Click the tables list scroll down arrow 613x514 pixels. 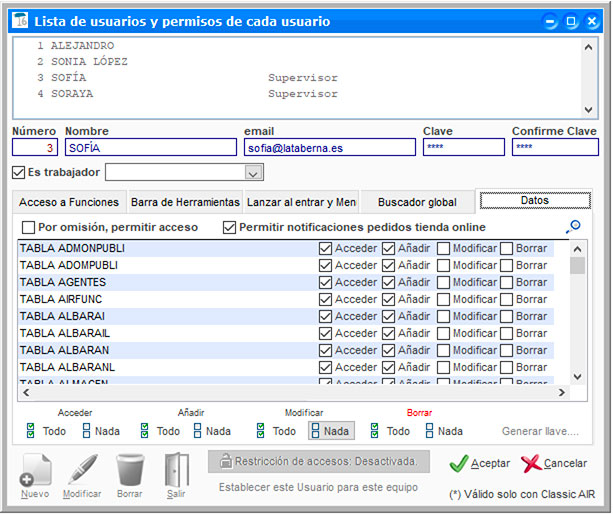577,376
